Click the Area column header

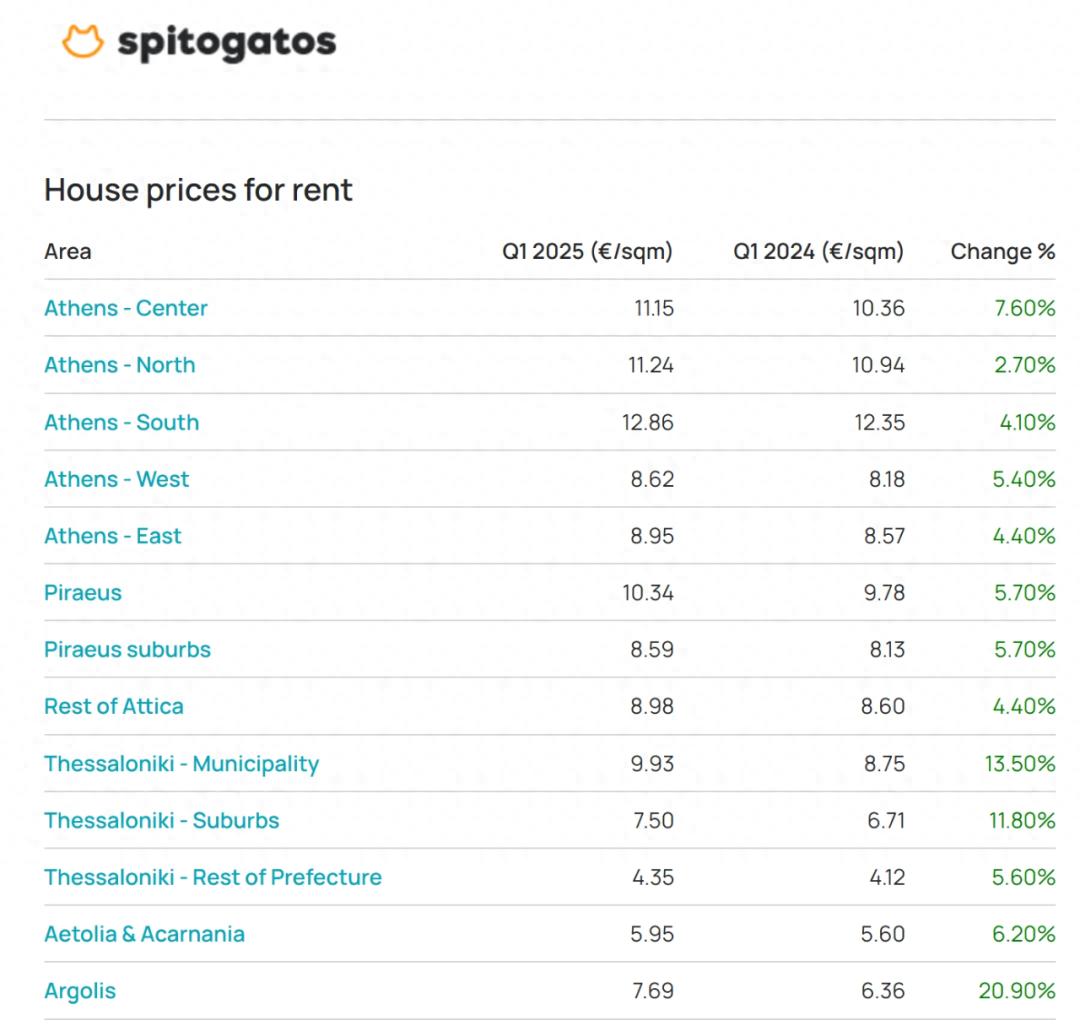[x=68, y=251]
